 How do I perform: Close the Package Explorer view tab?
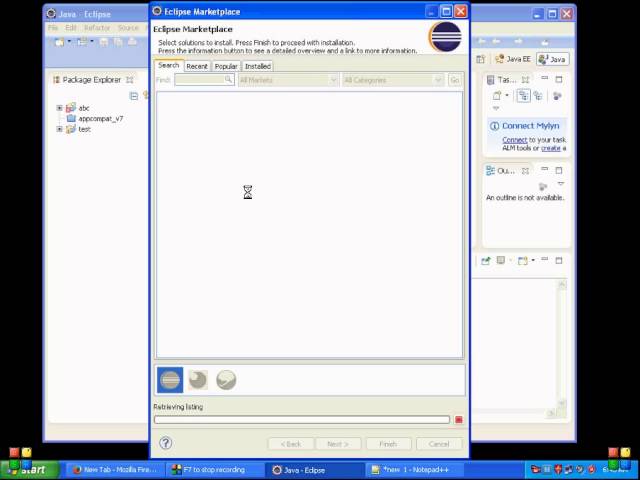(130, 80)
